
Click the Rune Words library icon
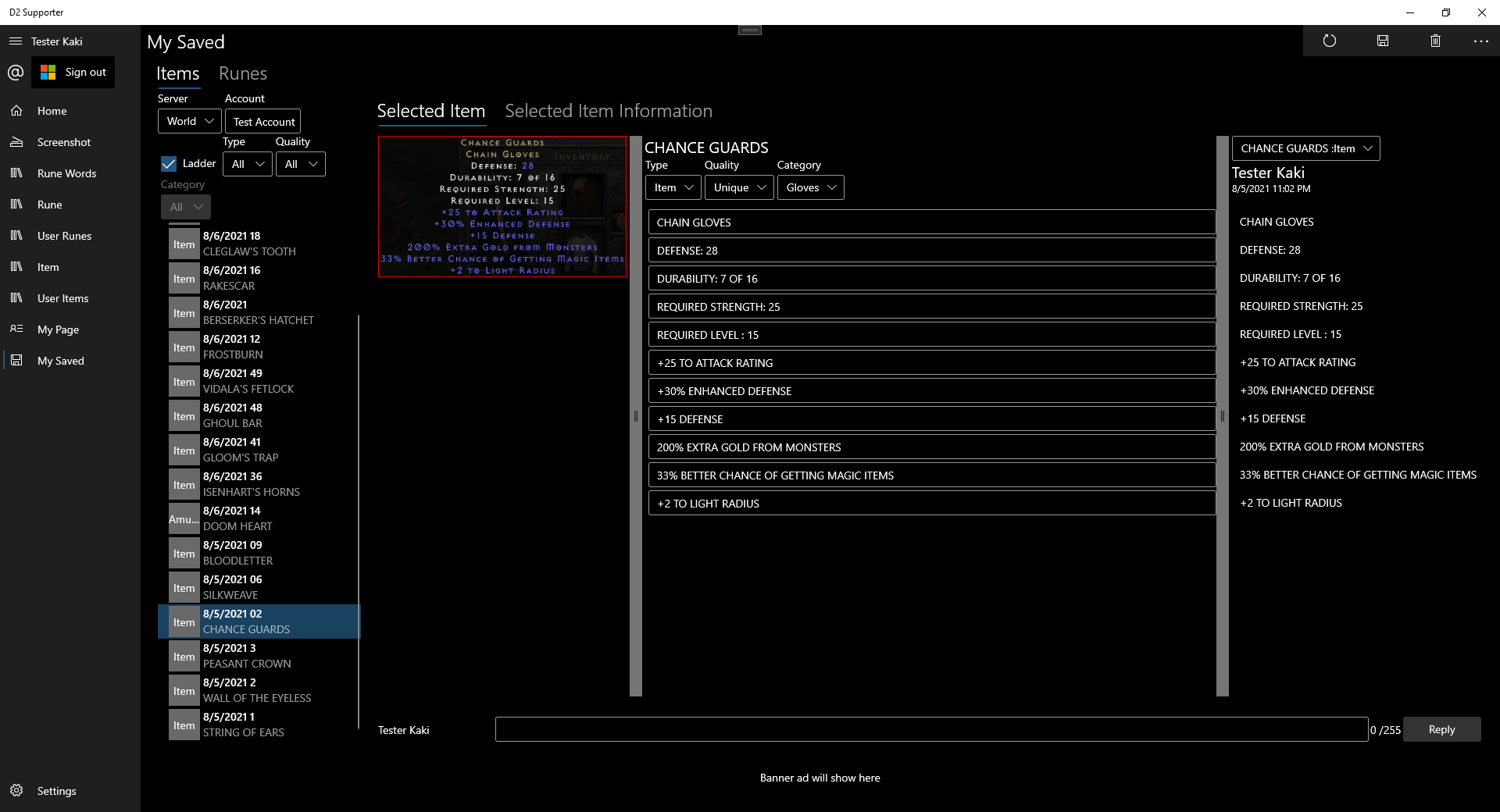tap(16, 173)
